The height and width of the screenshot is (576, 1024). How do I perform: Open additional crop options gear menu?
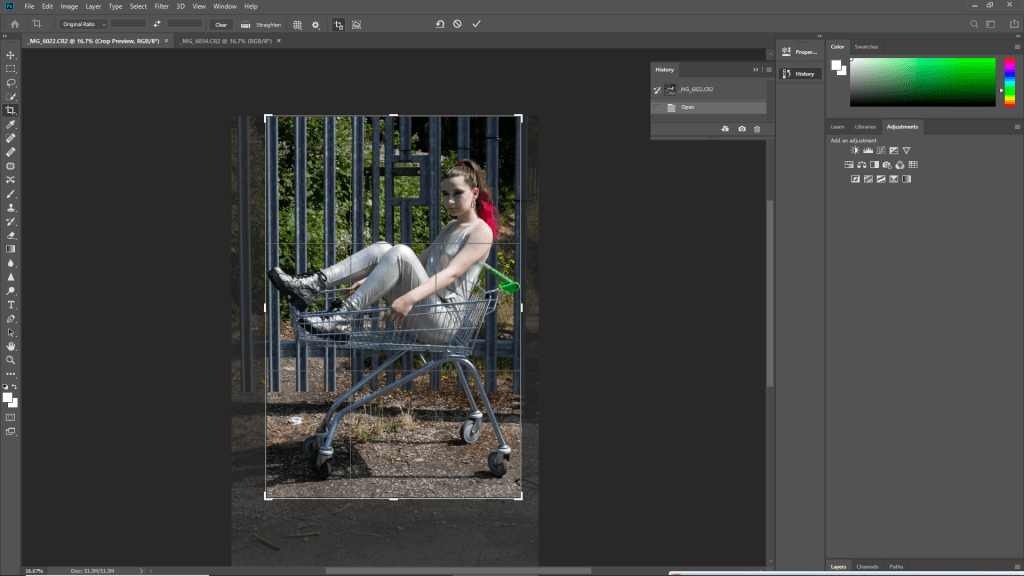pyautogui.click(x=316, y=24)
